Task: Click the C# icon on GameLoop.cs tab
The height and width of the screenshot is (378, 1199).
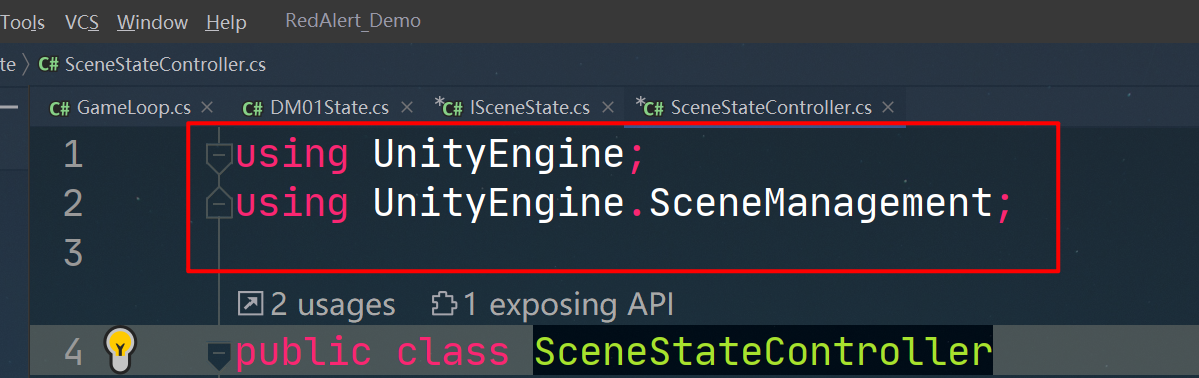Action: tap(60, 109)
